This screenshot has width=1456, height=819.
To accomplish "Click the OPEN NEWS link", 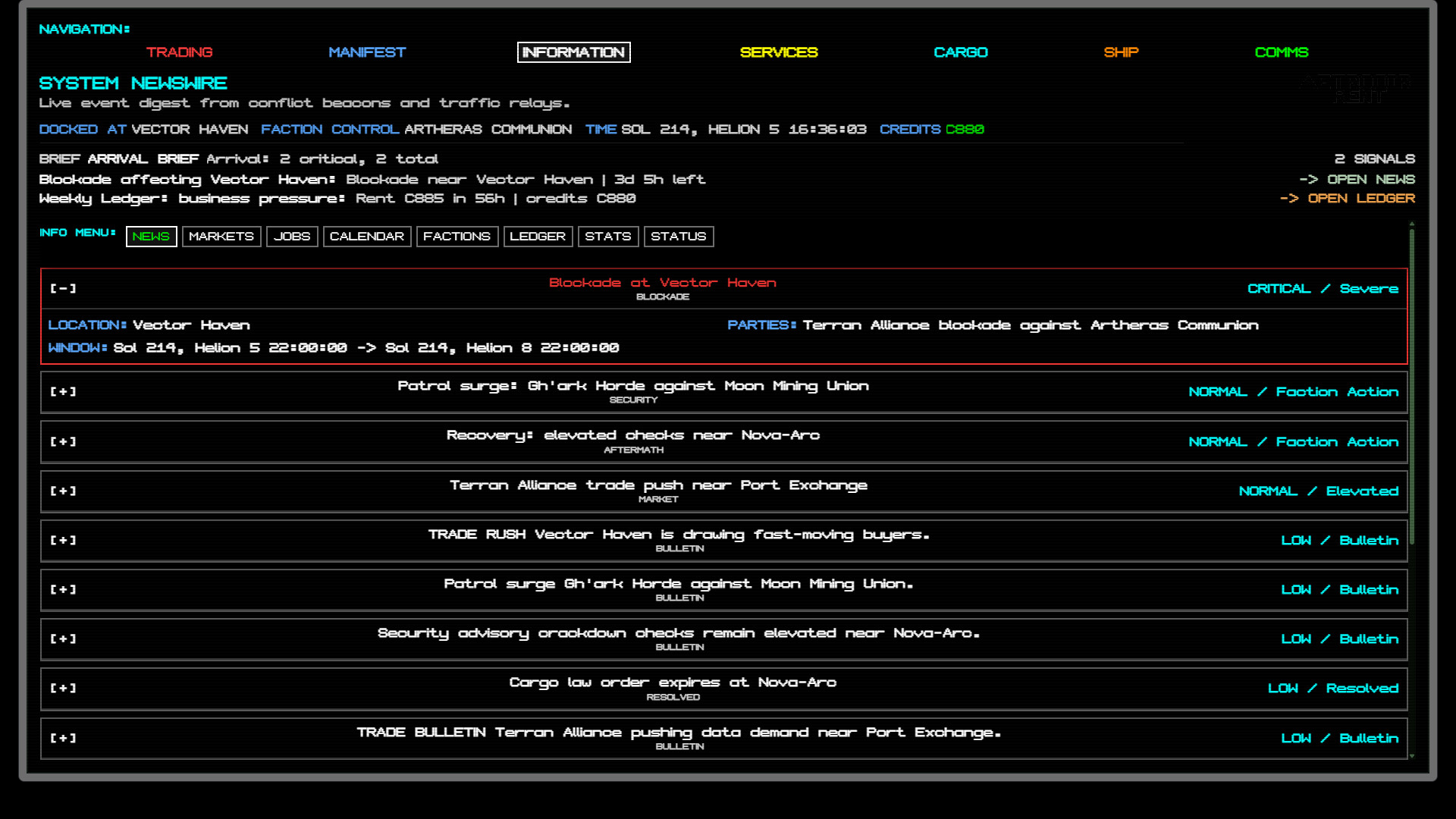I will tap(1357, 180).
